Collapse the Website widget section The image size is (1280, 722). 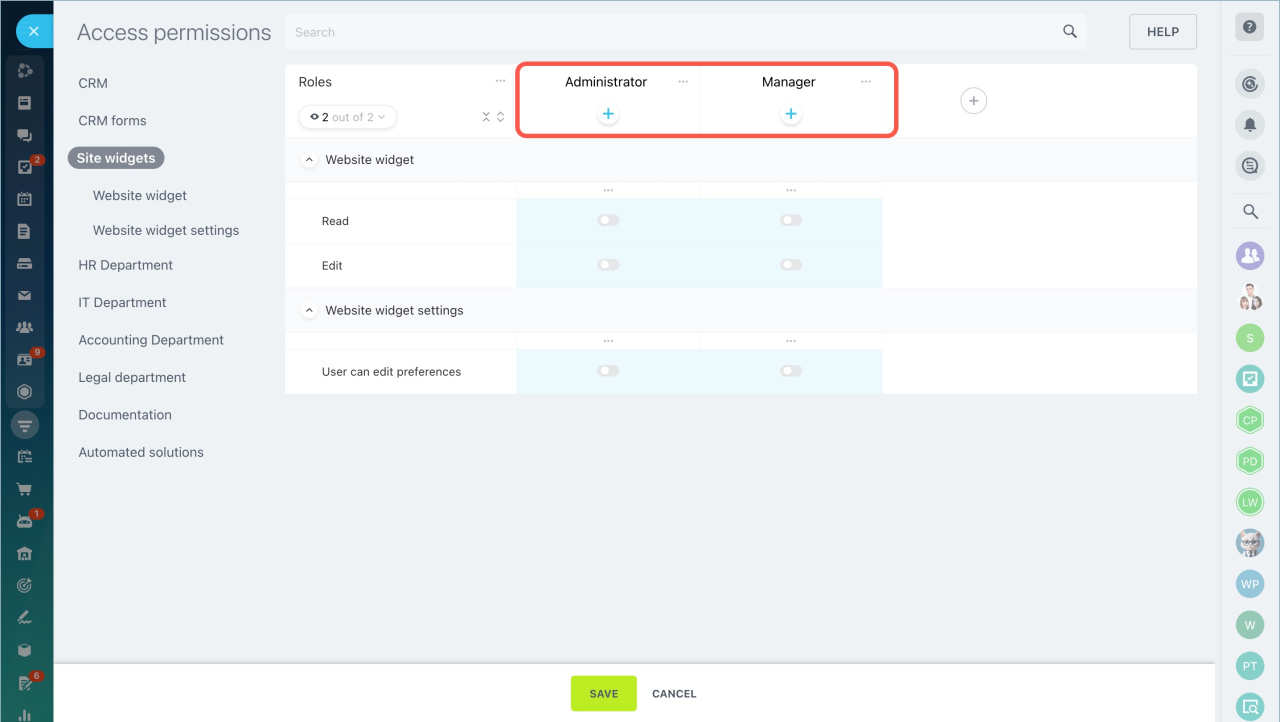coord(309,160)
